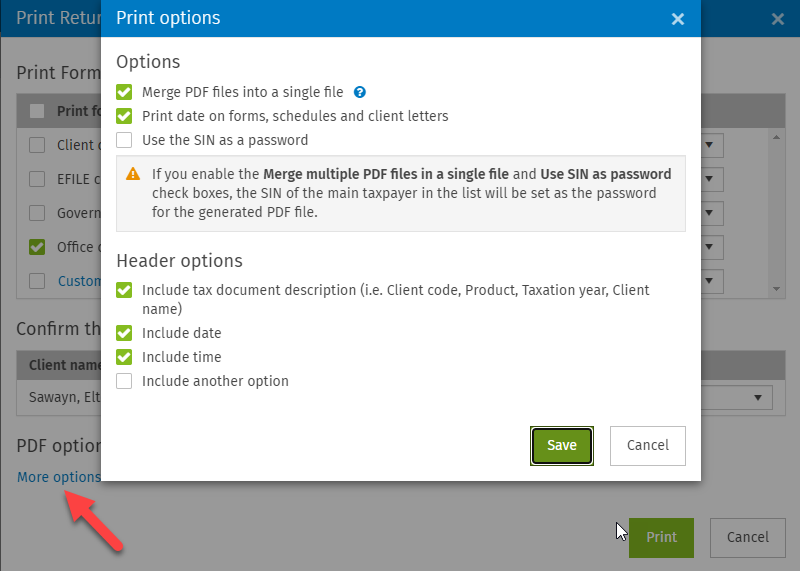Image resolution: width=800 pixels, height=571 pixels.
Task: Open the More options link
Action: [x=59, y=477]
